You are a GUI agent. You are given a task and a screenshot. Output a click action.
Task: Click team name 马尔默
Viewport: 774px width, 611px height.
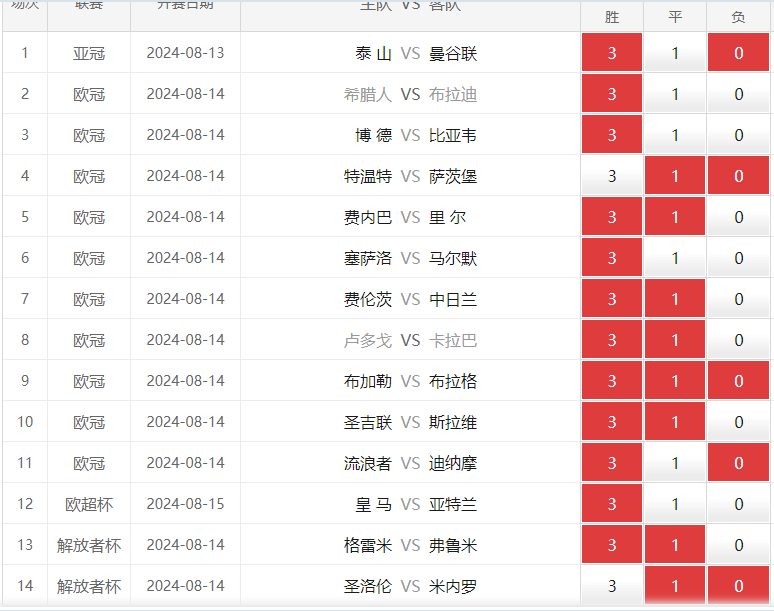point(453,258)
